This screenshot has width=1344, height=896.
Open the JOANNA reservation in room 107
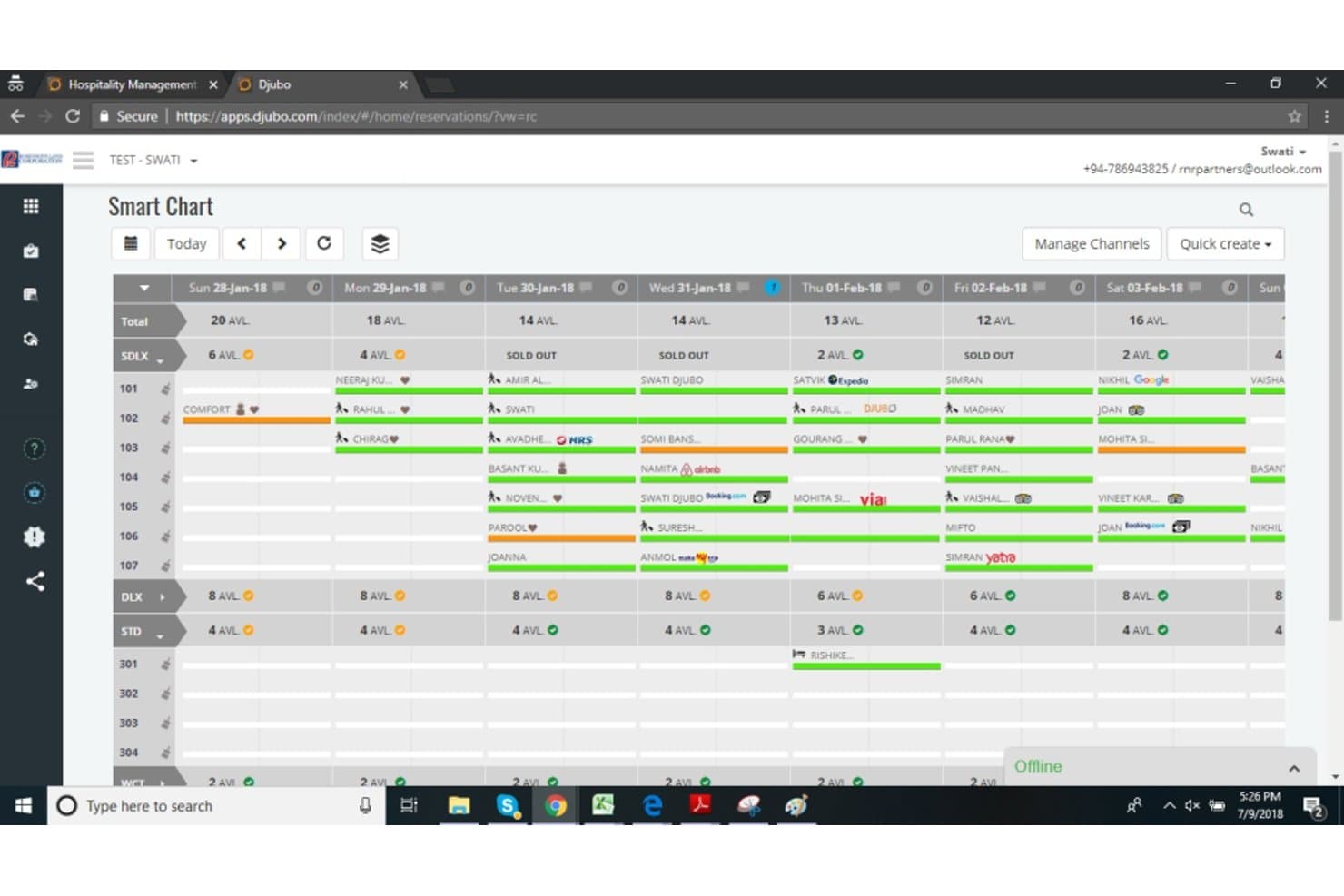click(561, 561)
